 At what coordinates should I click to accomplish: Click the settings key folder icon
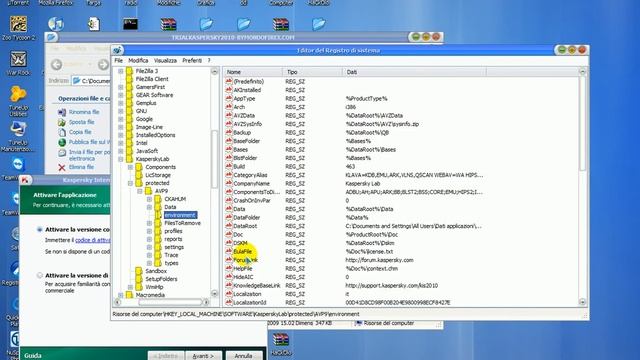158,247
